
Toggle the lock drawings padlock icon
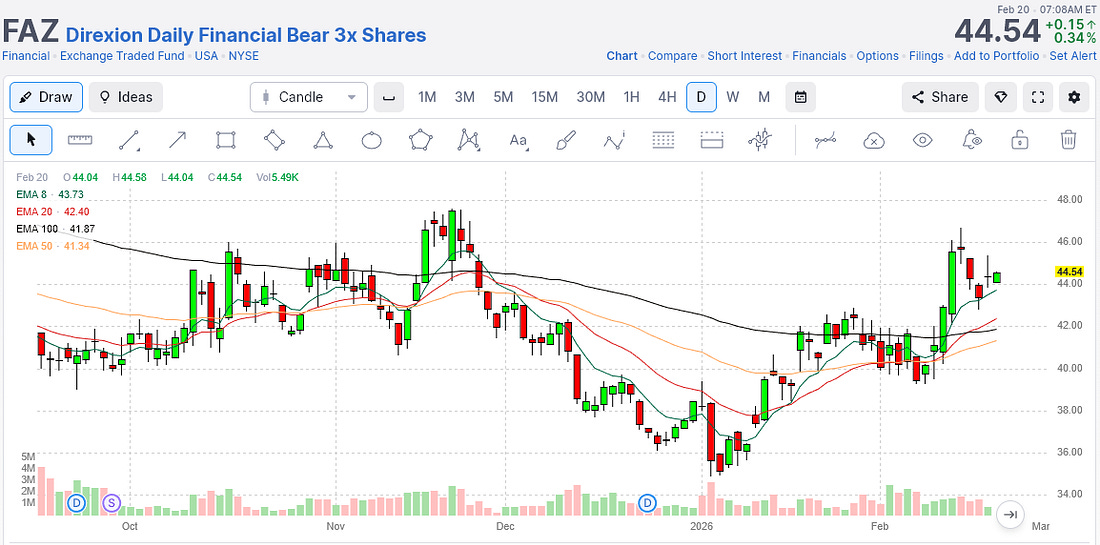(x=1019, y=140)
